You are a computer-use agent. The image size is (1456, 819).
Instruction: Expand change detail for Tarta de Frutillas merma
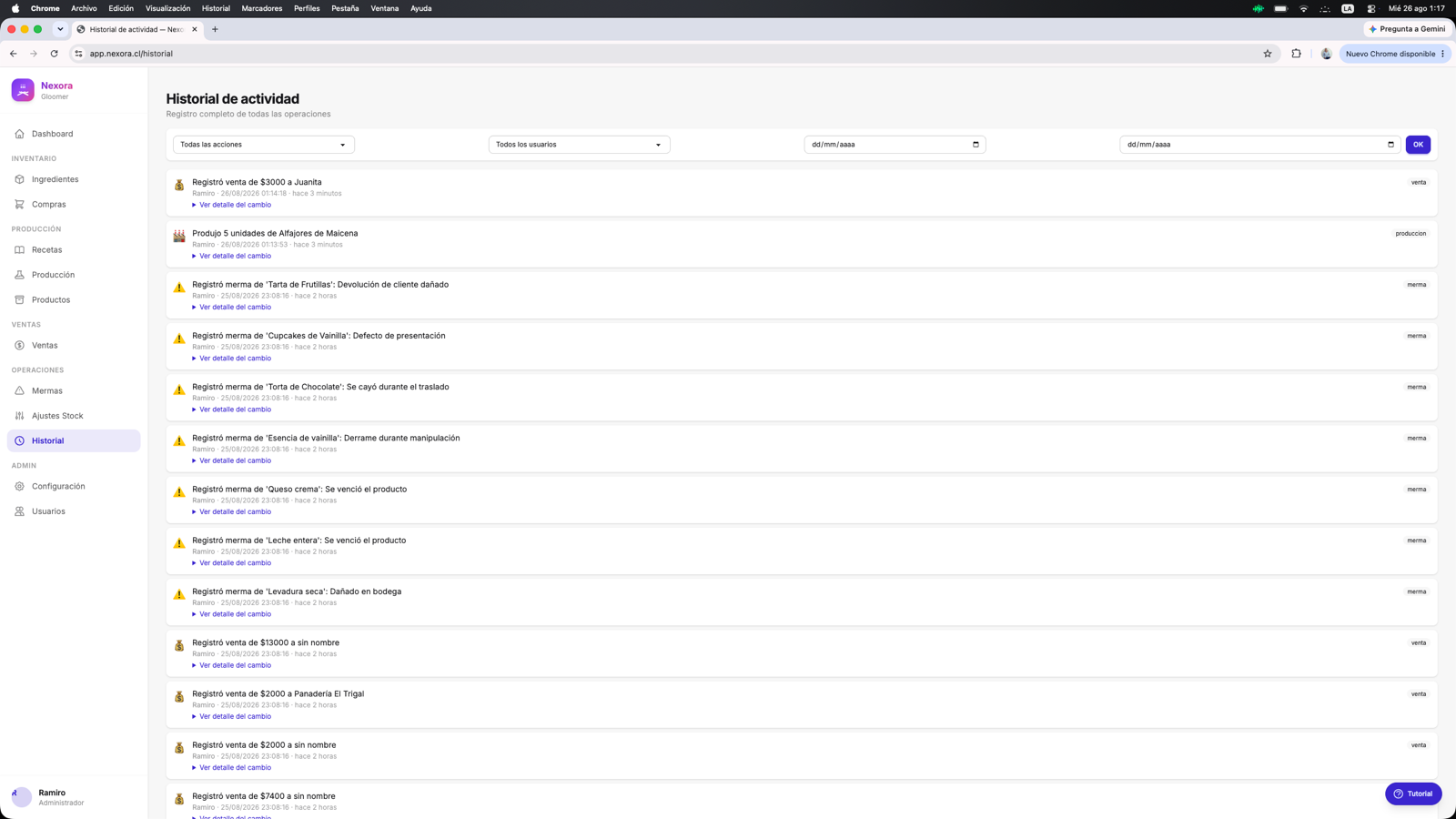click(x=232, y=307)
